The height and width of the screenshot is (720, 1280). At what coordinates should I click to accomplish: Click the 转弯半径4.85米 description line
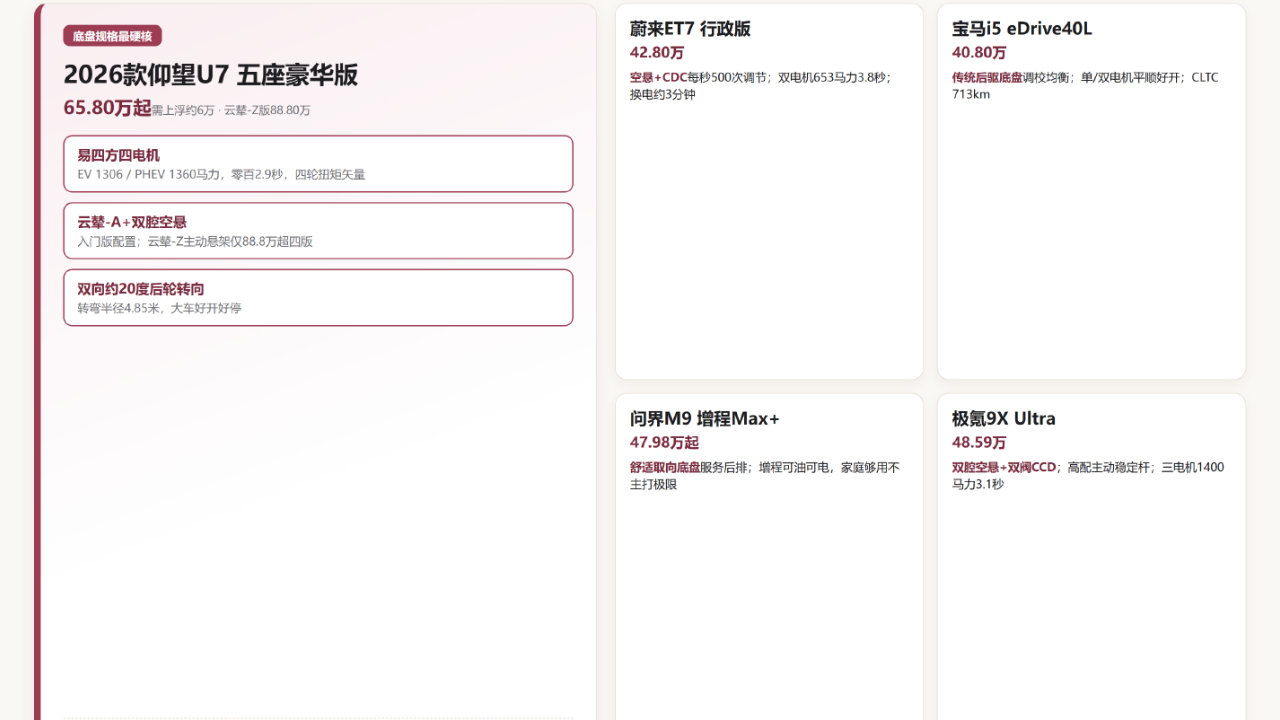pyautogui.click(x=159, y=308)
